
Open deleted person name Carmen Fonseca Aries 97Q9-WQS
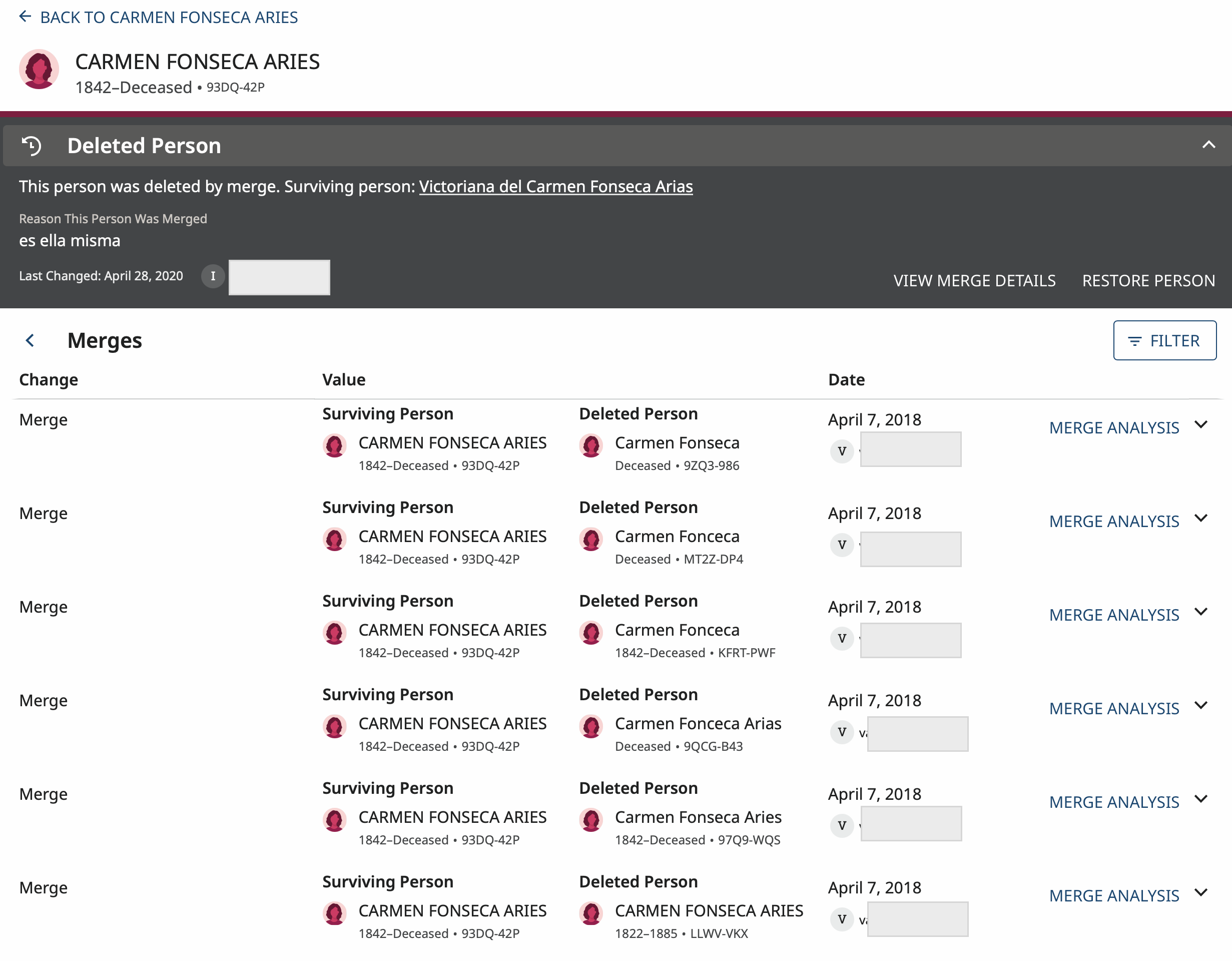coord(698,818)
